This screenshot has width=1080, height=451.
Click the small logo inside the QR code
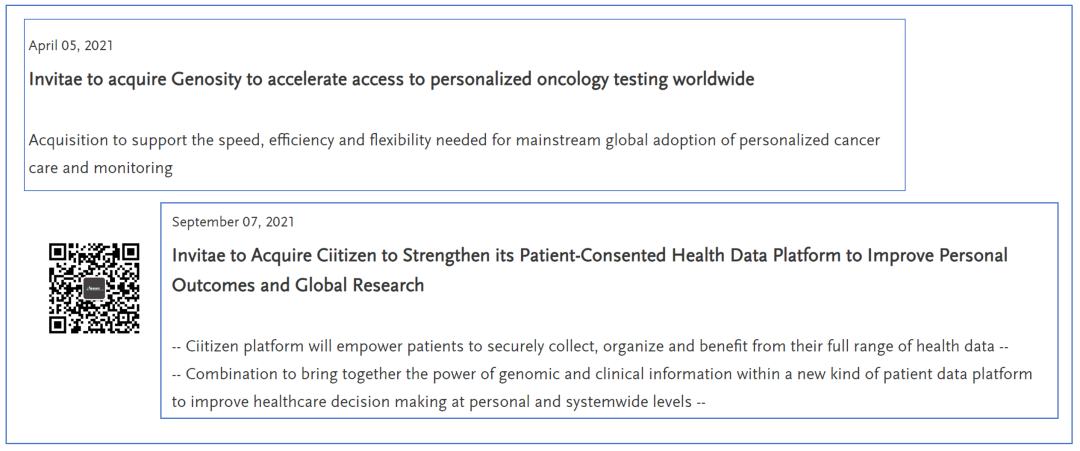point(95,288)
